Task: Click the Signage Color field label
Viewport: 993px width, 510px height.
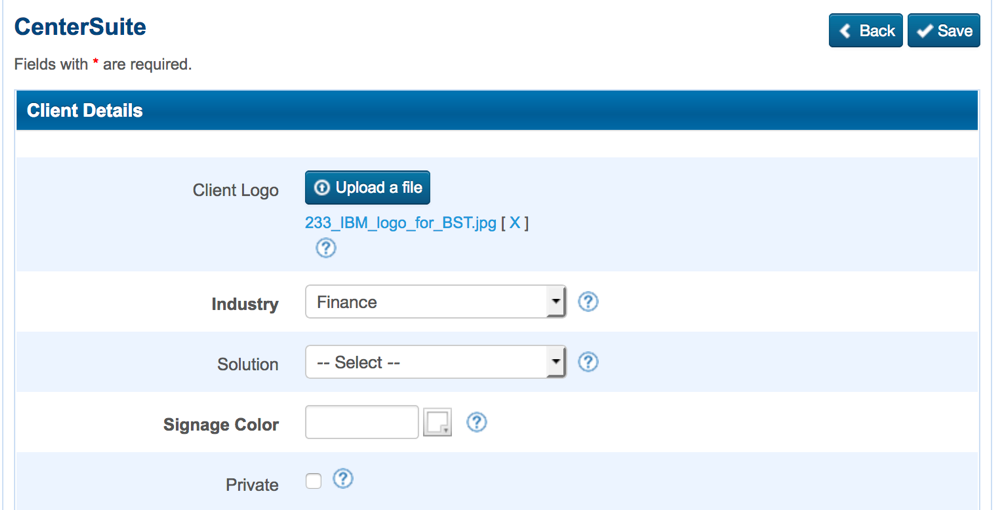Action: click(x=221, y=425)
